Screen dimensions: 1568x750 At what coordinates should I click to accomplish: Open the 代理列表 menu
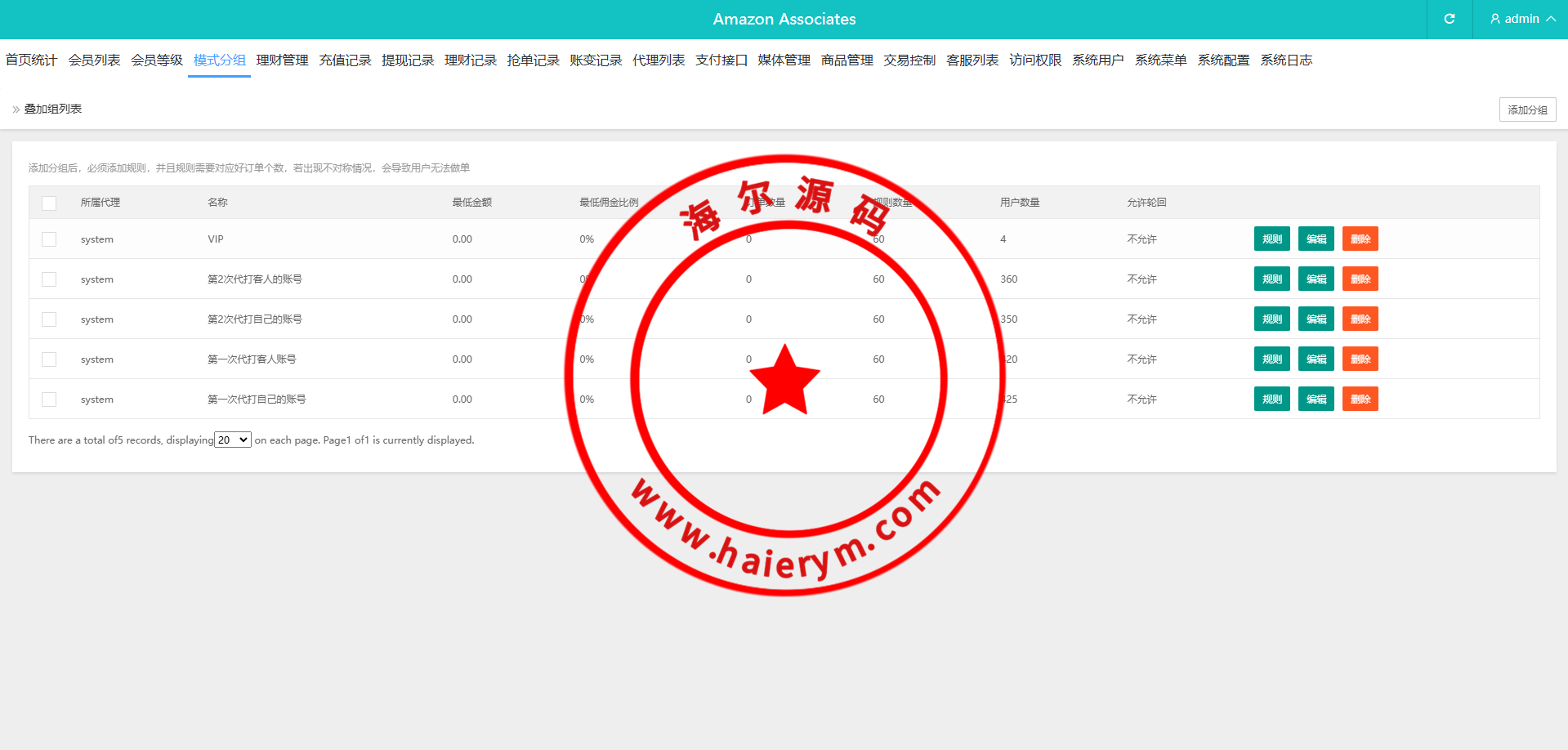[659, 60]
